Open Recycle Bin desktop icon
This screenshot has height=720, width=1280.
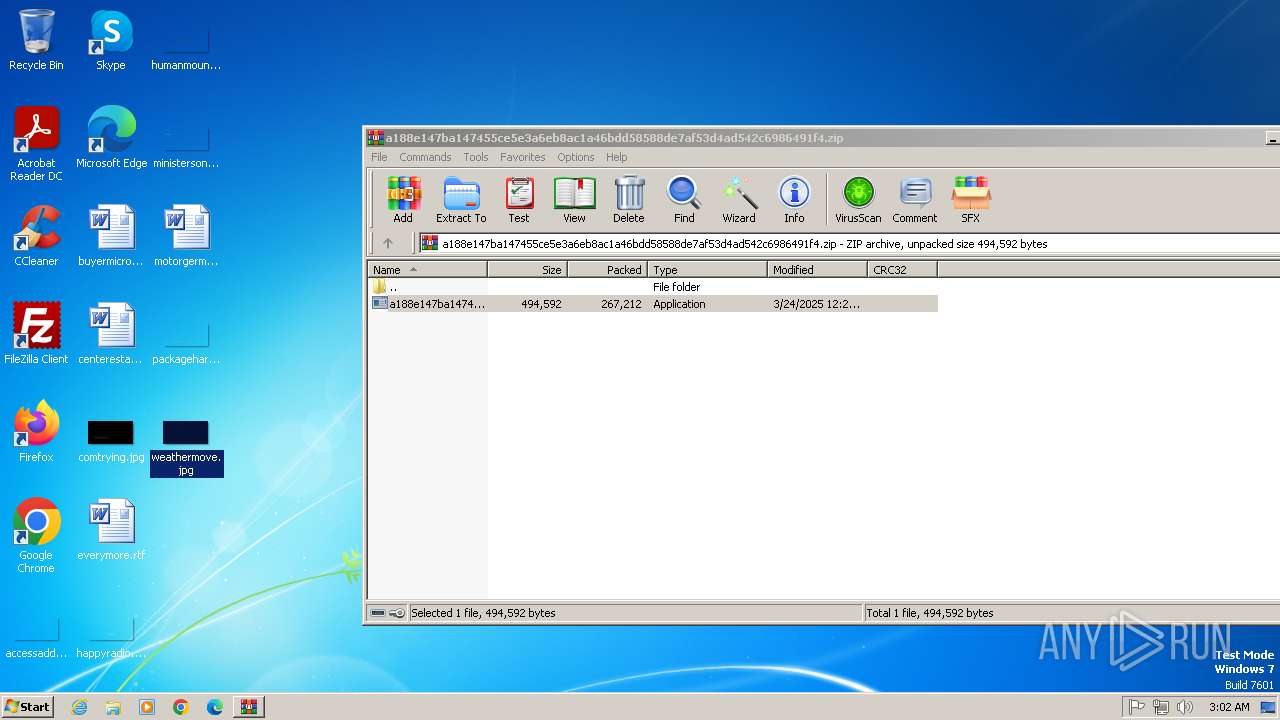[x=36, y=40]
